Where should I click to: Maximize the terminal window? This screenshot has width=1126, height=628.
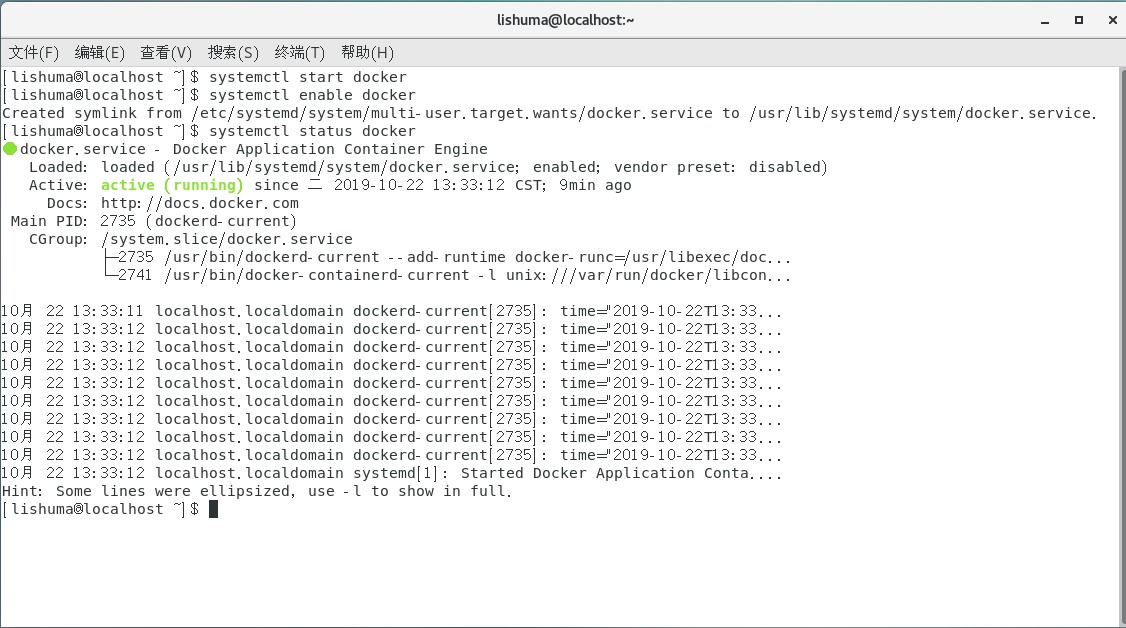tap(1078, 20)
